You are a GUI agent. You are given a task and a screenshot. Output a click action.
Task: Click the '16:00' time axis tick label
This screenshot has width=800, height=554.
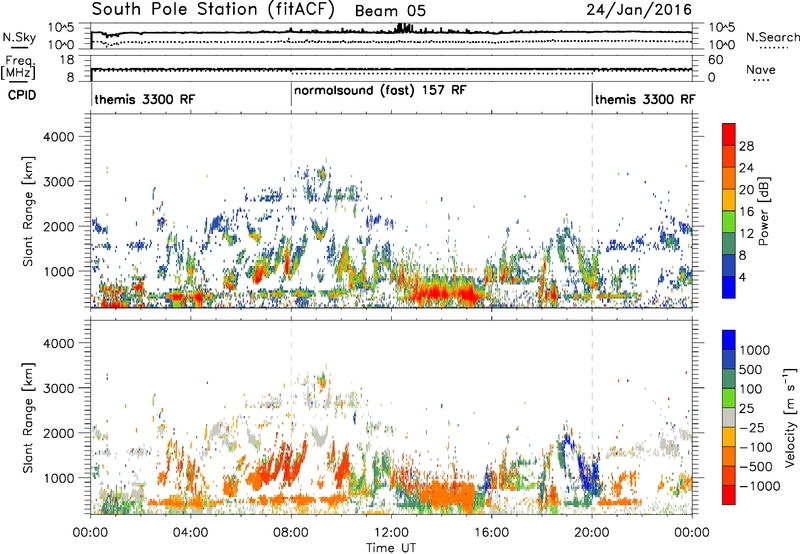coord(491,533)
